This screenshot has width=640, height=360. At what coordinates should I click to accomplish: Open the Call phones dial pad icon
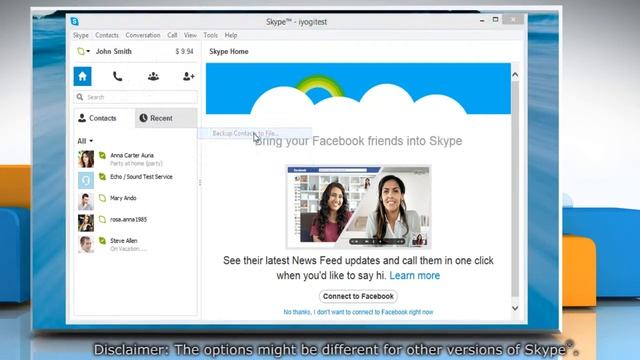pyautogui.click(x=118, y=76)
